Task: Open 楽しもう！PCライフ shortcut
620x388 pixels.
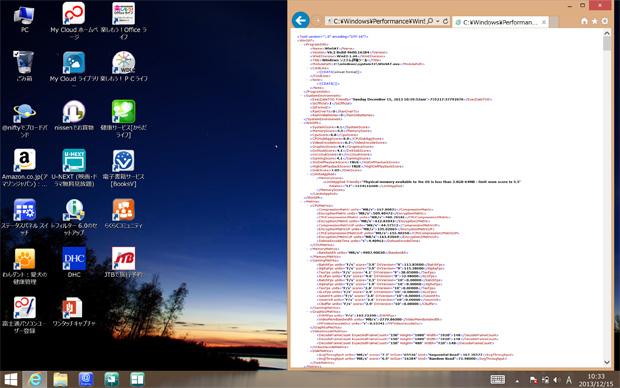Action: pyautogui.click(x=124, y=66)
